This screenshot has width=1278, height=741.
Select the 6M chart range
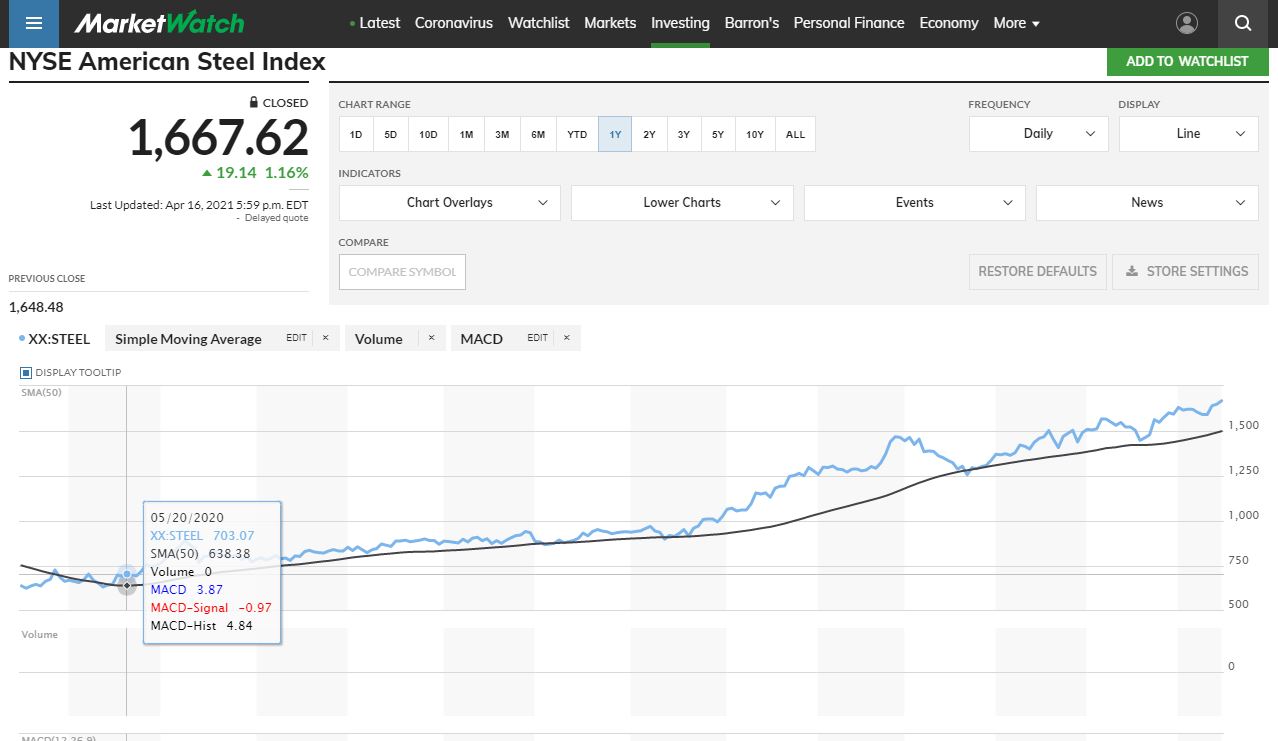[538, 134]
